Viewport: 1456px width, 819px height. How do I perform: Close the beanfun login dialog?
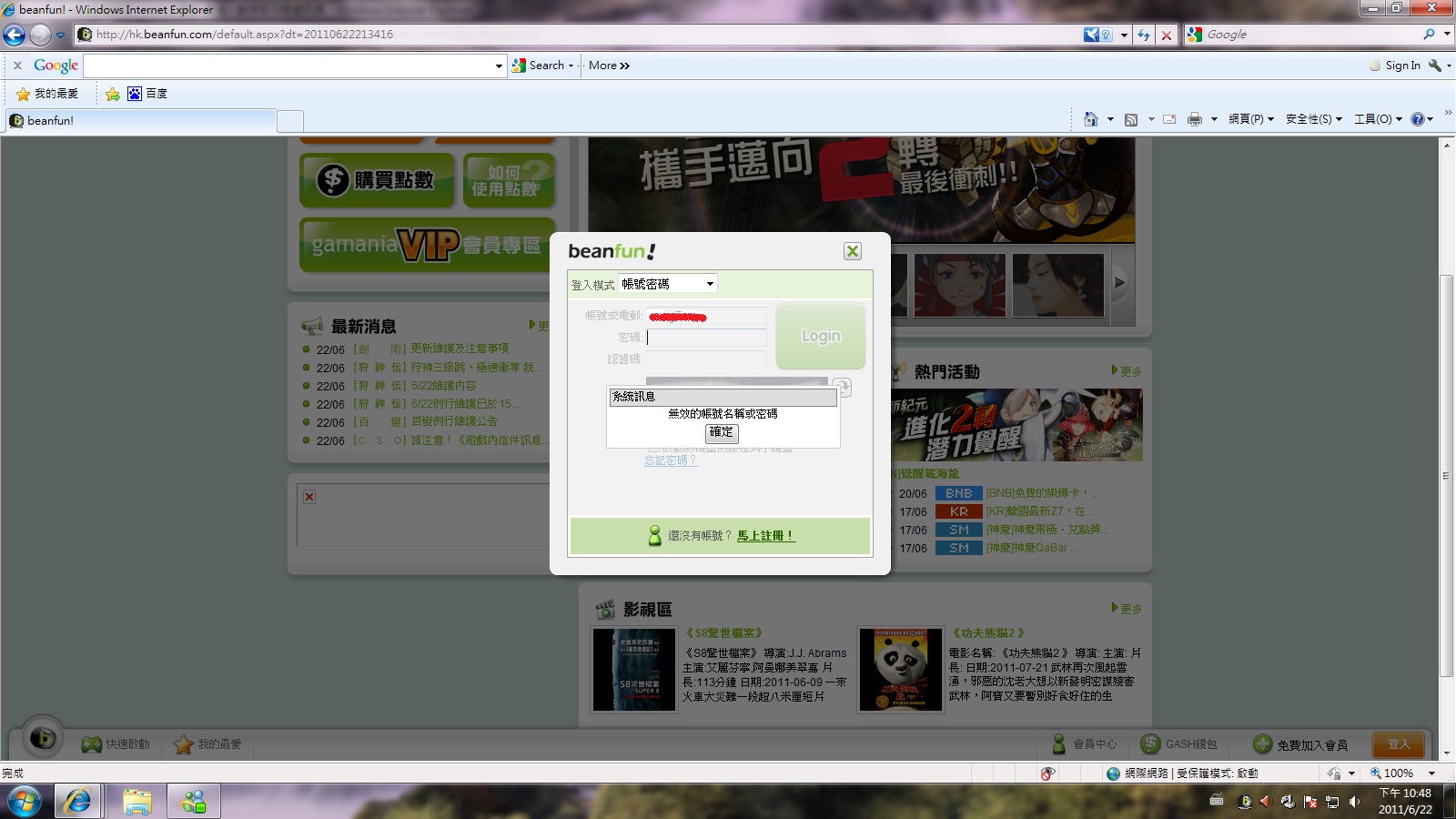[852, 251]
